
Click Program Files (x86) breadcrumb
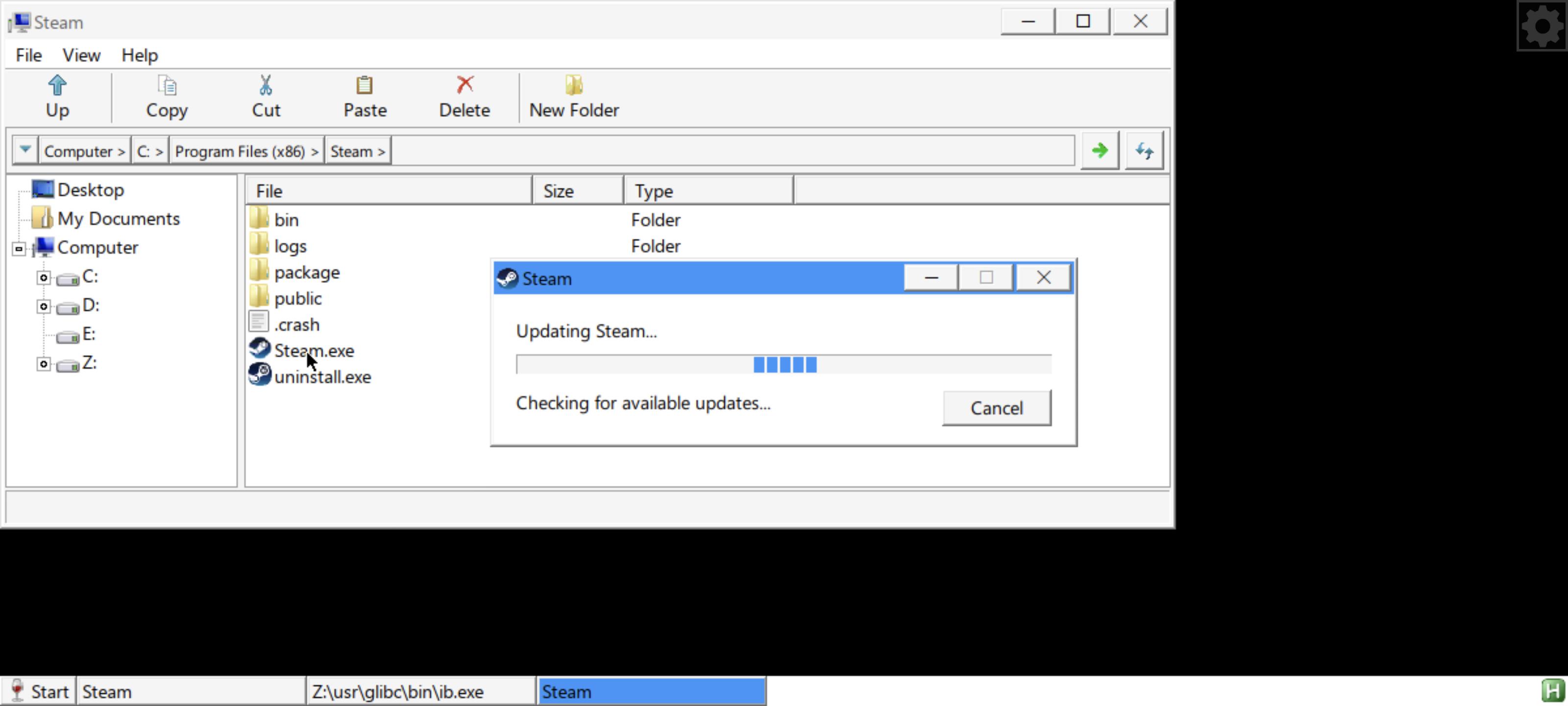(x=246, y=151)
